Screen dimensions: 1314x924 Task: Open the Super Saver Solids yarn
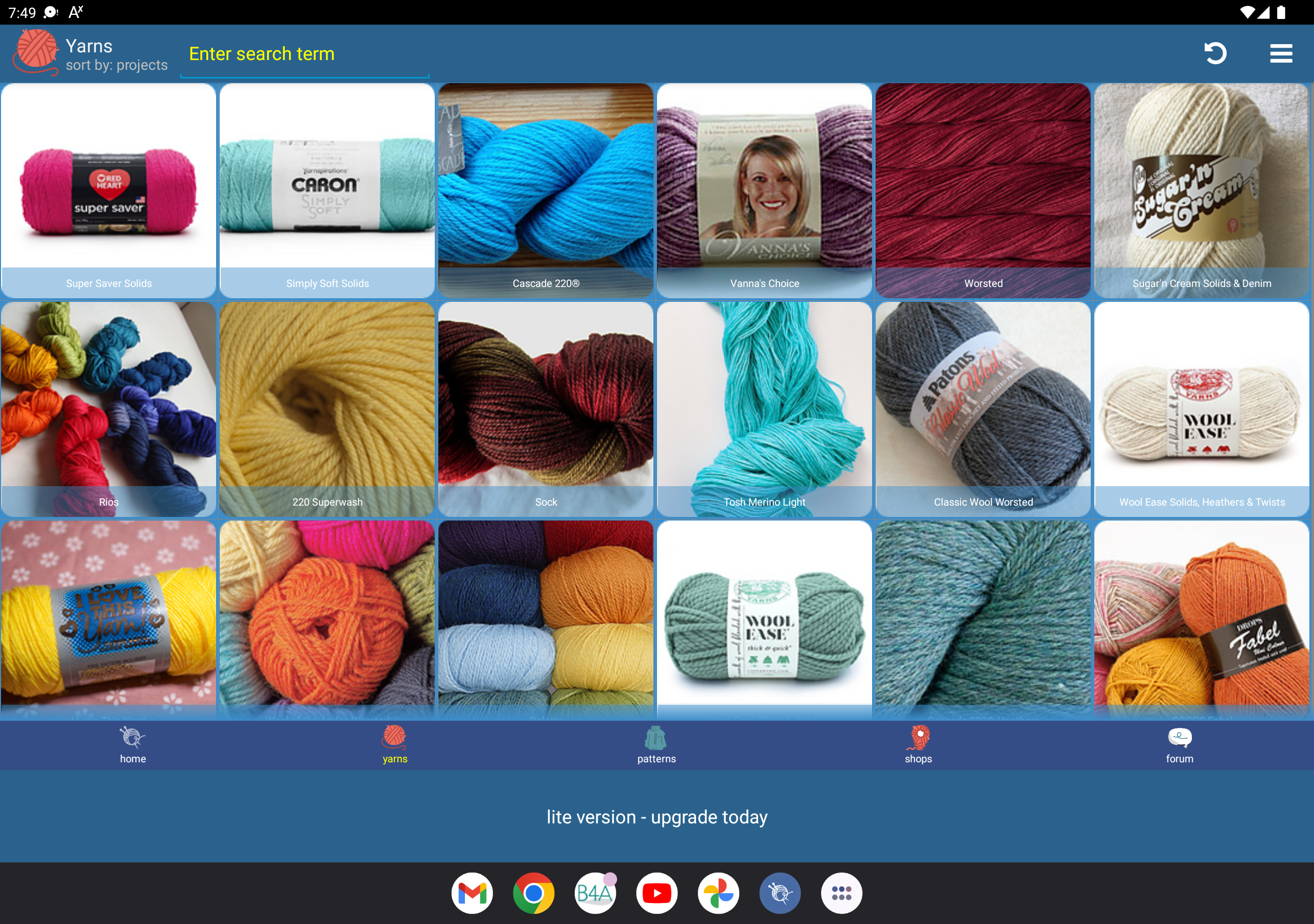[x=109, y=190]
